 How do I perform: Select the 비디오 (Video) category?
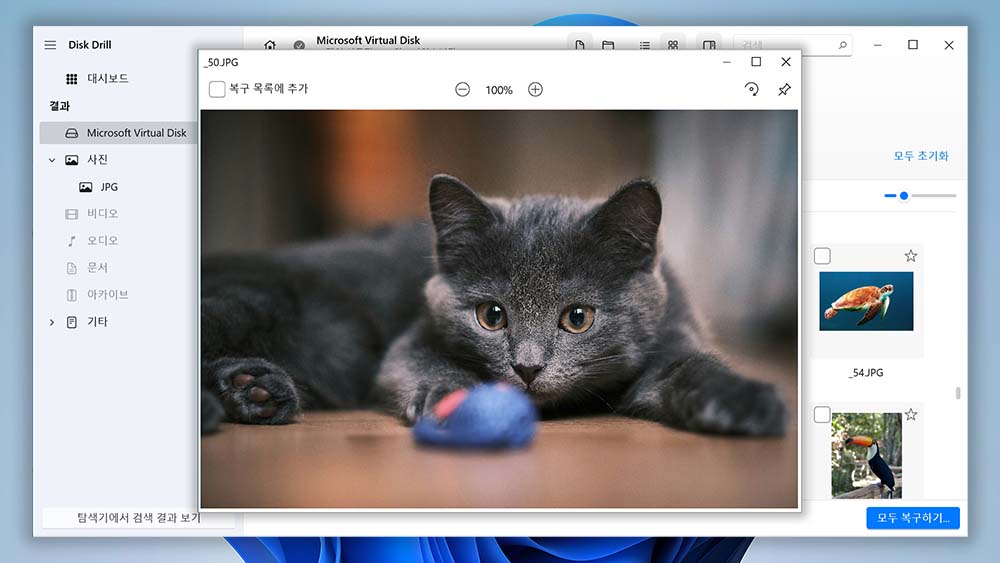coord(102,214)
